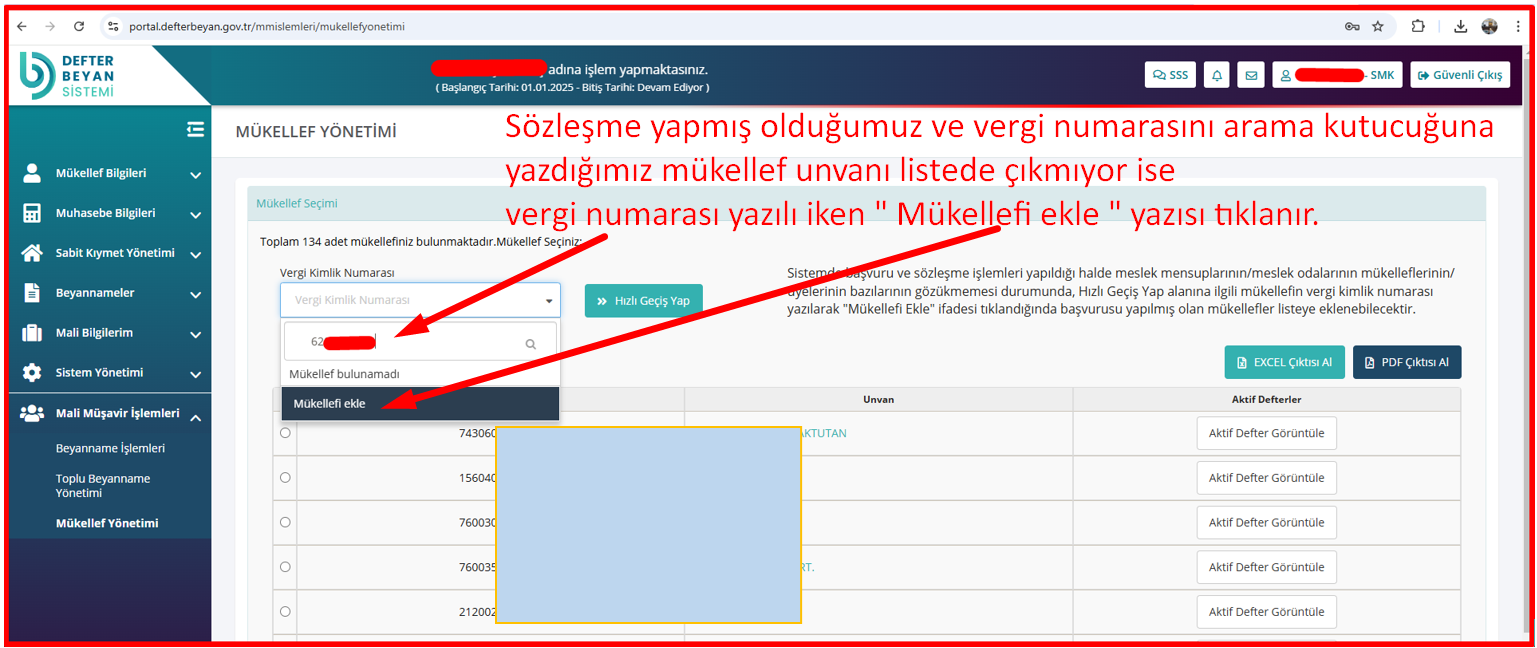Image resolution: width=1537 pixels, height=648 pixels.
Task: Bookmark page with the star icon
Action: (x=1378, y=26)
